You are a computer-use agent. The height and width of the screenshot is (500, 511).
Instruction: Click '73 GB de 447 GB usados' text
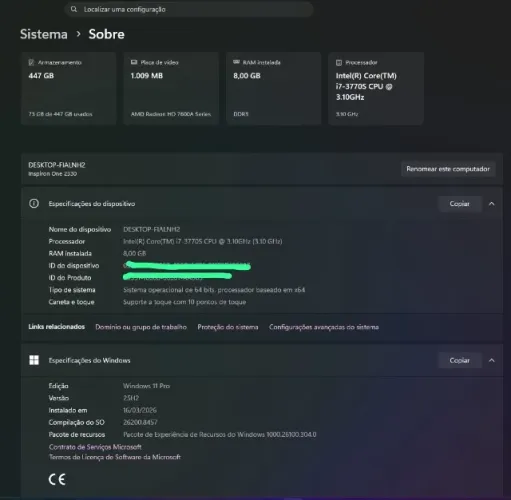[x=60, y=114]
